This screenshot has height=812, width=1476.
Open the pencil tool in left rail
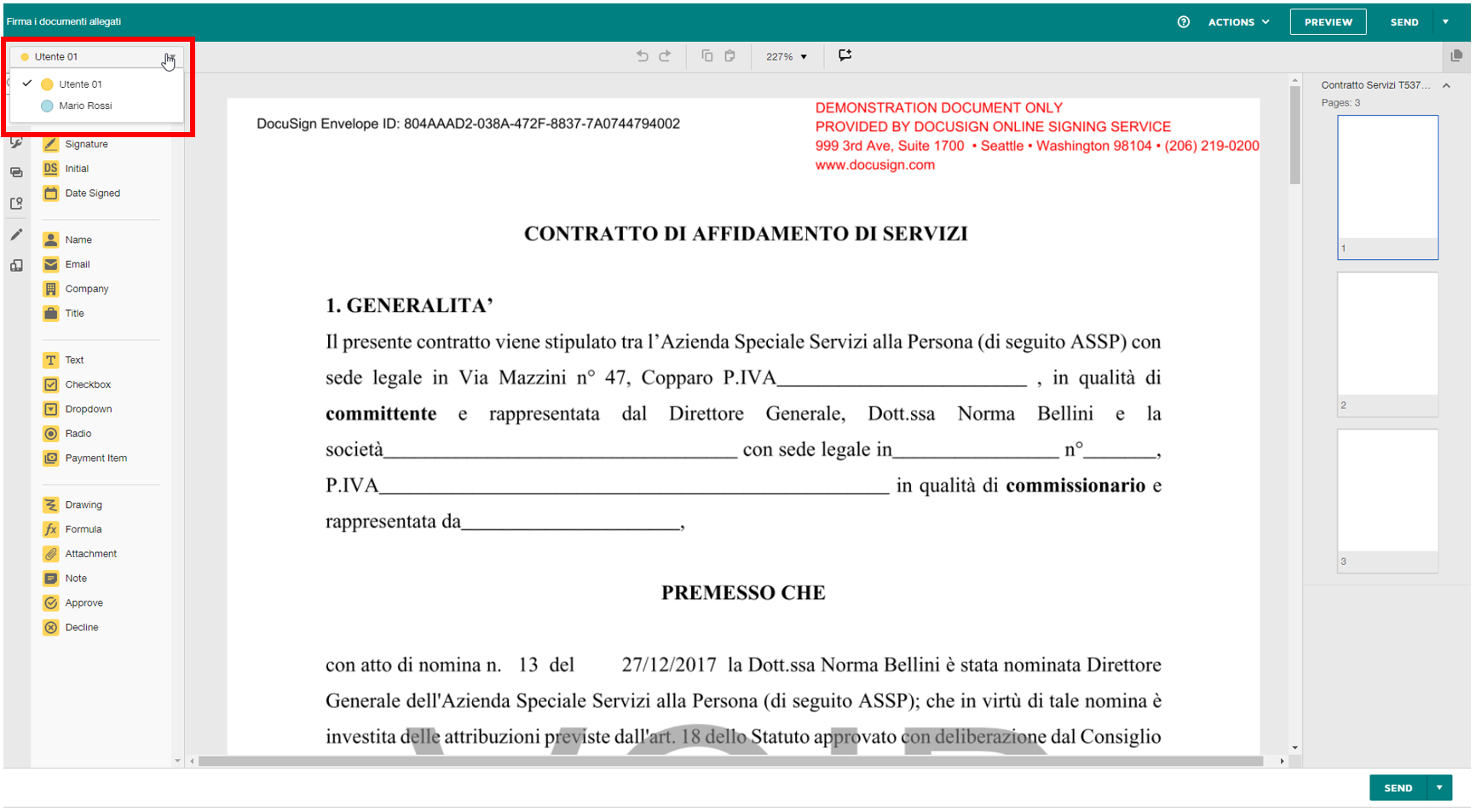pyautogui.click(x=16, y=235)
